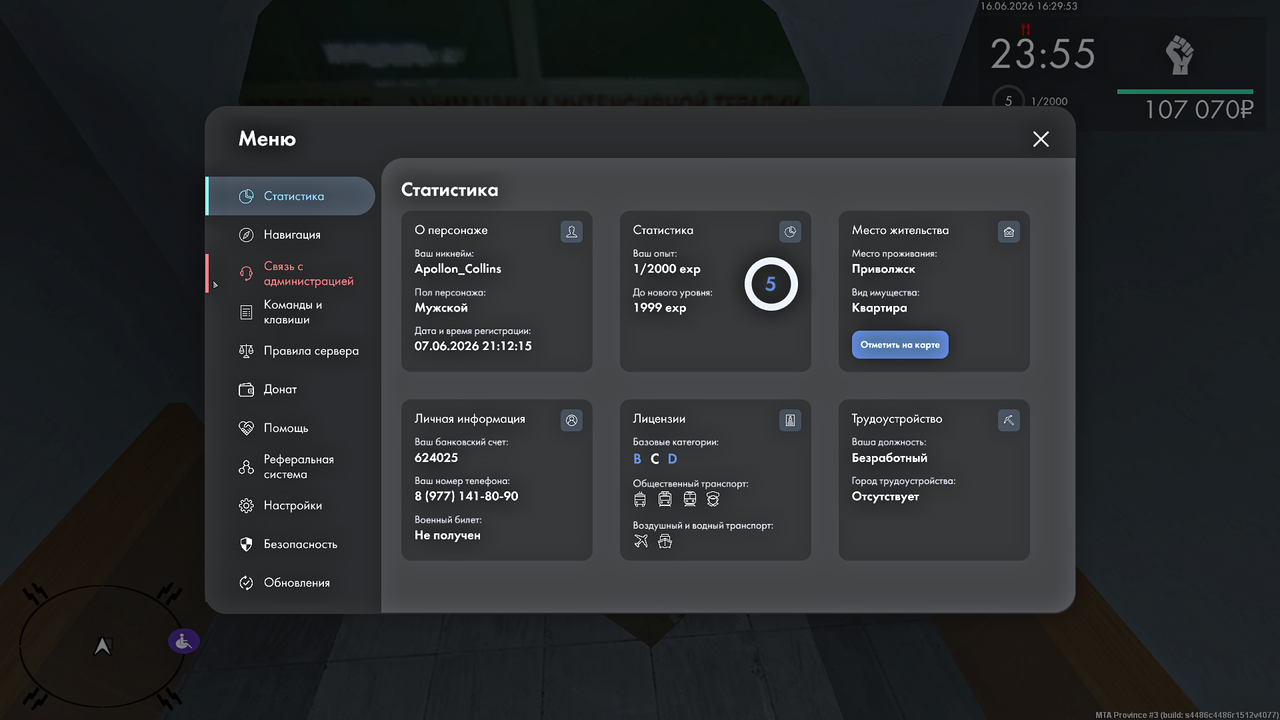Click the green bar above the money balance
The image size is (1280, 720).
coord(1186,92)
